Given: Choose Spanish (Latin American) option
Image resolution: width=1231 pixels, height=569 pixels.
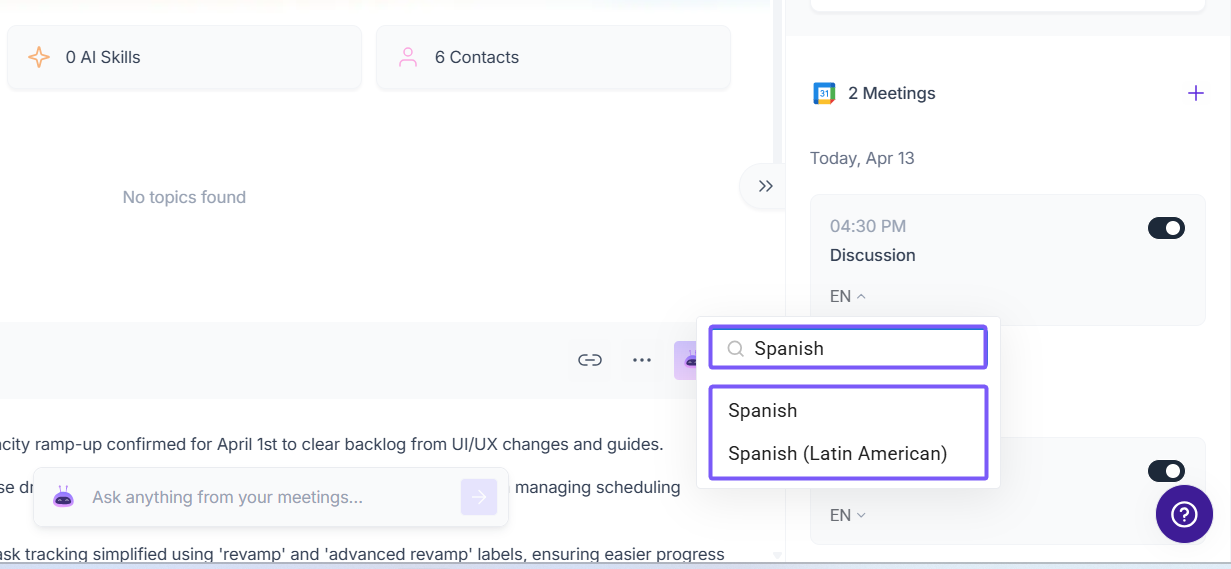Looking at the screenshot, I should (x=837, y=453).
